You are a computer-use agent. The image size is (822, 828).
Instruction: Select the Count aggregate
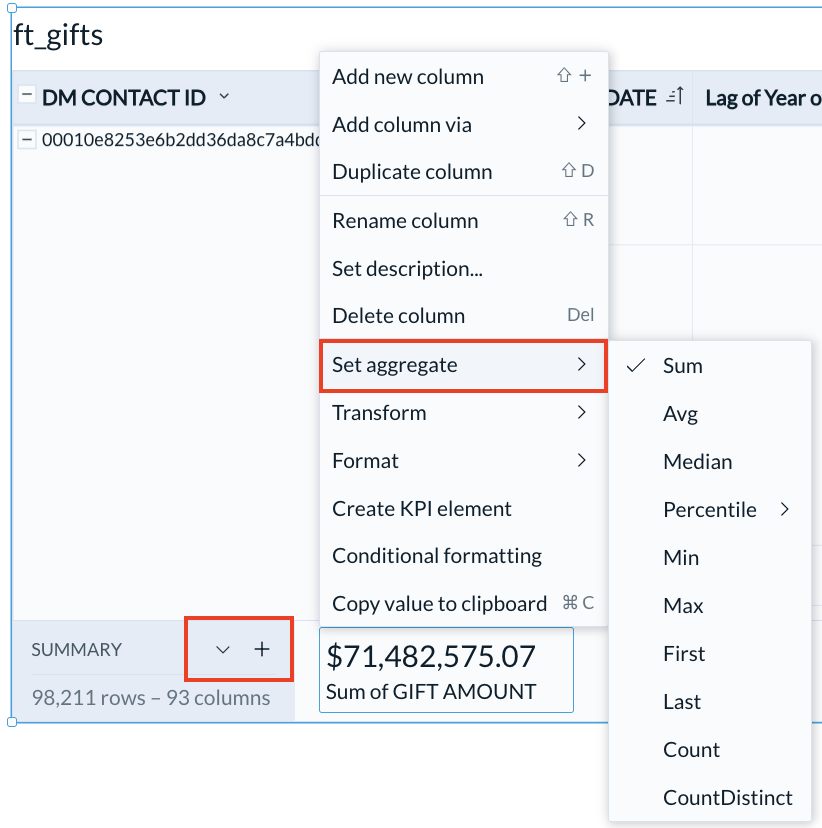710,750
